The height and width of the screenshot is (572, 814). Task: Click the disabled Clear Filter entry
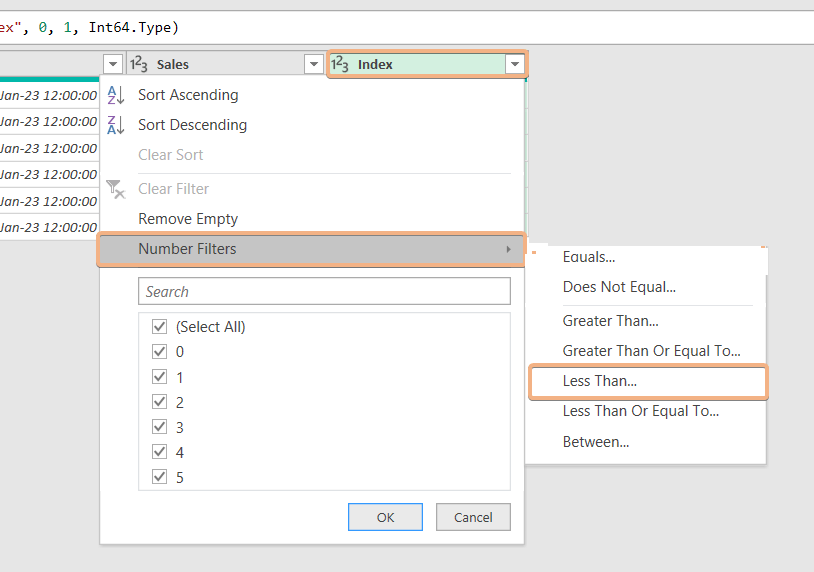(x=173, y=189)
